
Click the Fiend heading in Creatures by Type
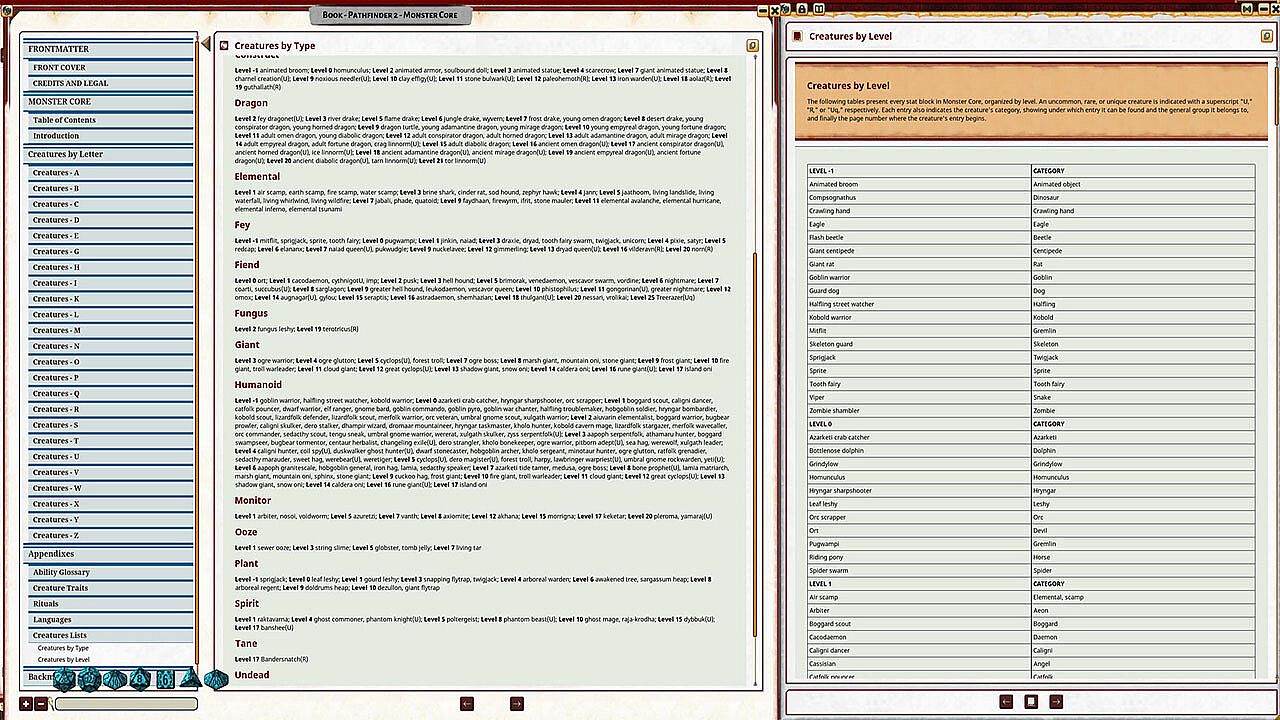pos(249,265)
